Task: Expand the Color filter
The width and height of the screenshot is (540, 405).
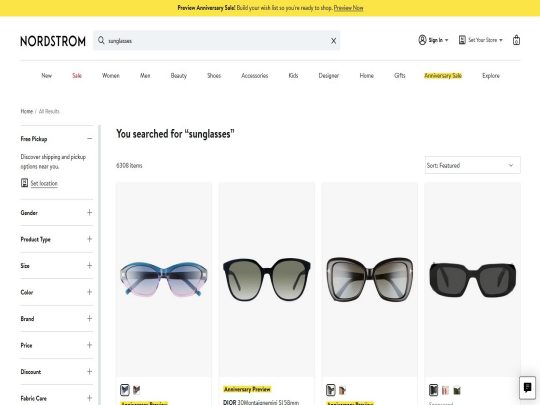Action: coord(90,292)
